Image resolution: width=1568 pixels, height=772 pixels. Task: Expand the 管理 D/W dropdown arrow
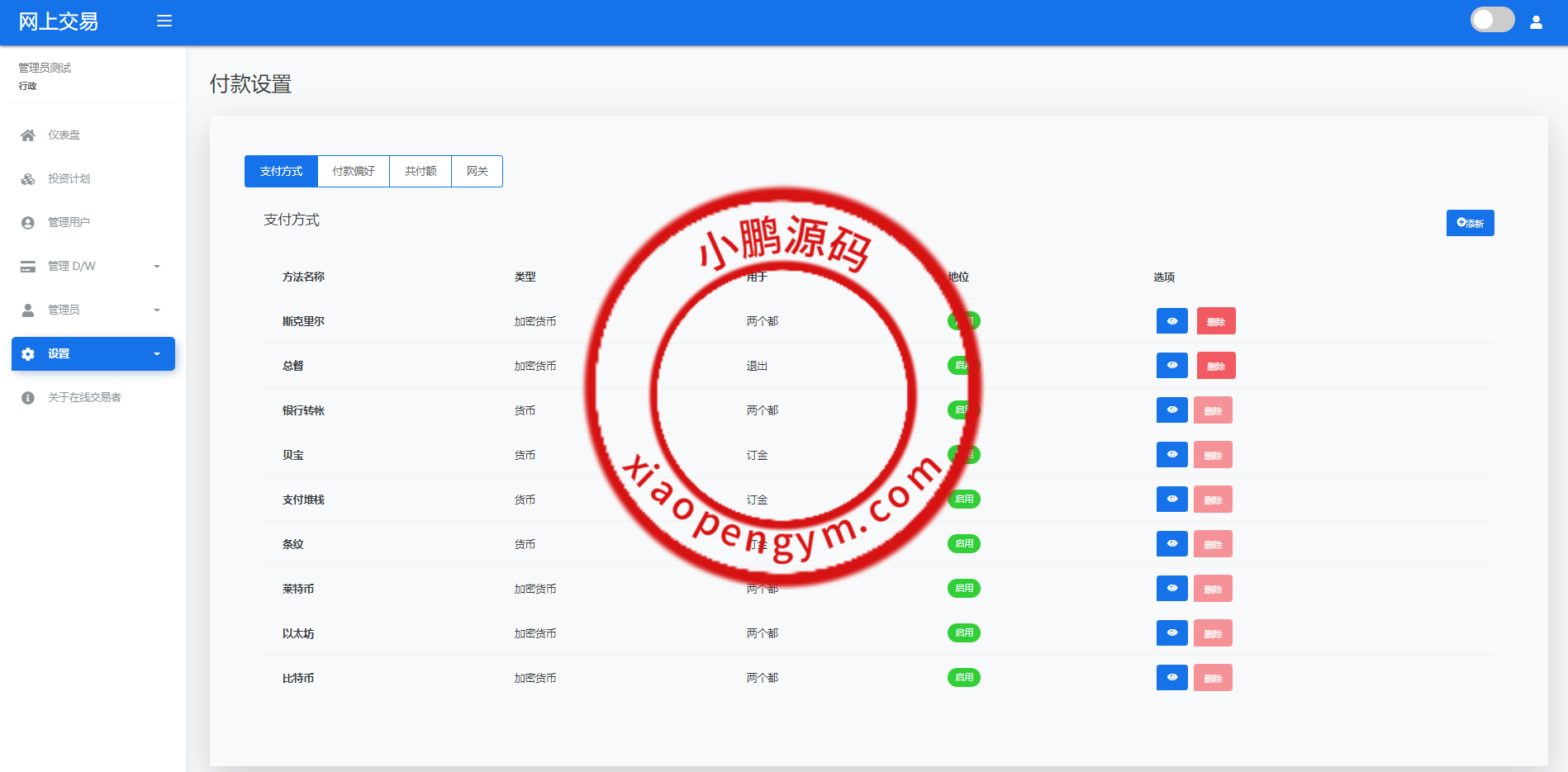157,267
